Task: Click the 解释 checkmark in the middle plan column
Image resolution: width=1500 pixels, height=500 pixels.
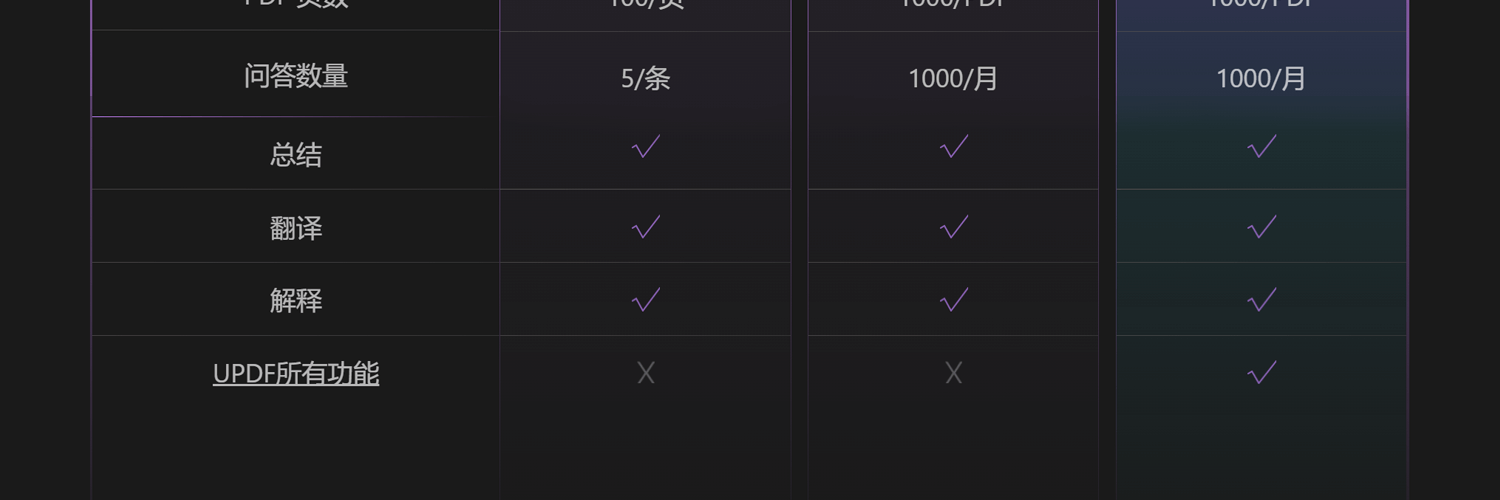Action: coord(954,299)
